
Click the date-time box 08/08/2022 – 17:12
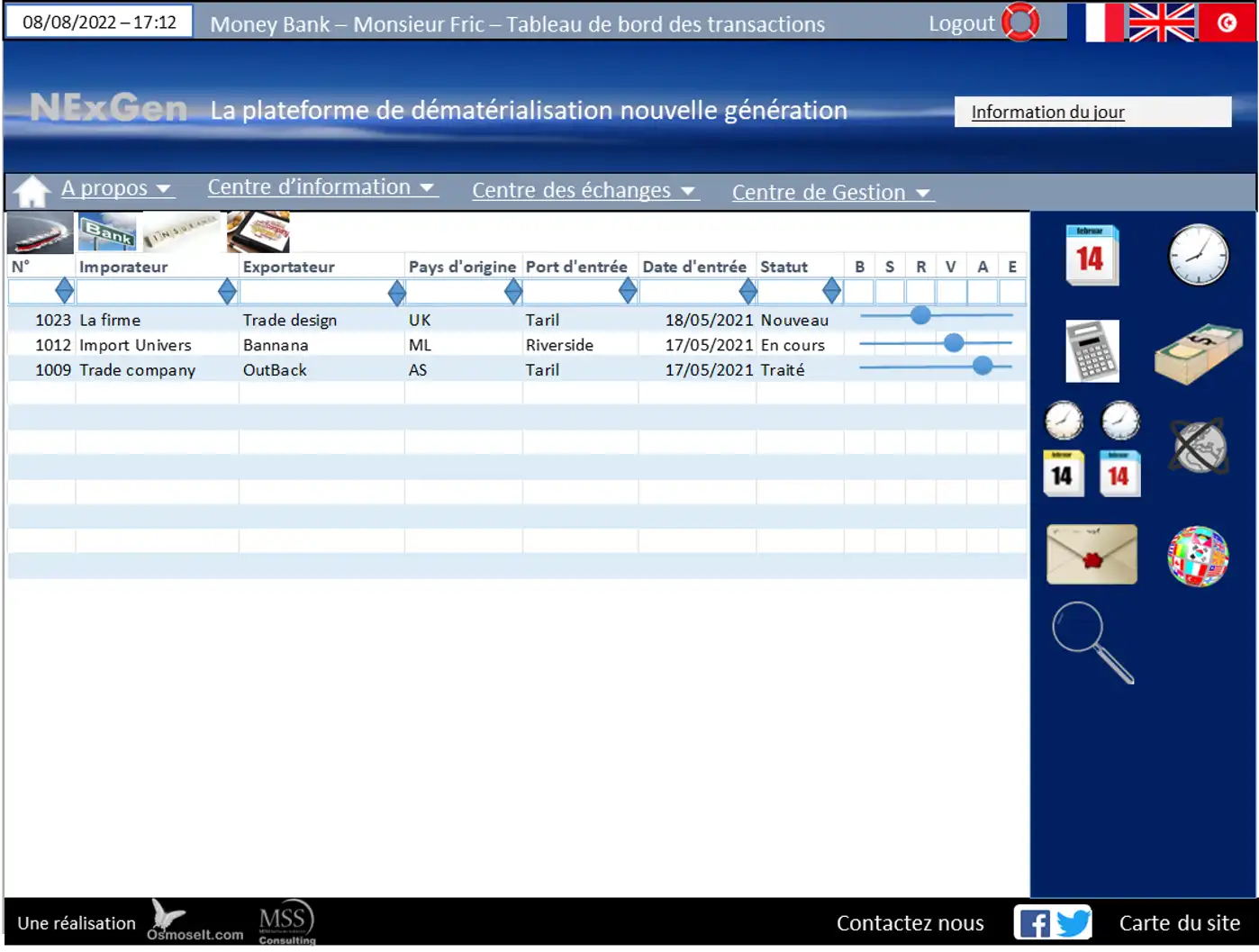(x=99, y=23)
